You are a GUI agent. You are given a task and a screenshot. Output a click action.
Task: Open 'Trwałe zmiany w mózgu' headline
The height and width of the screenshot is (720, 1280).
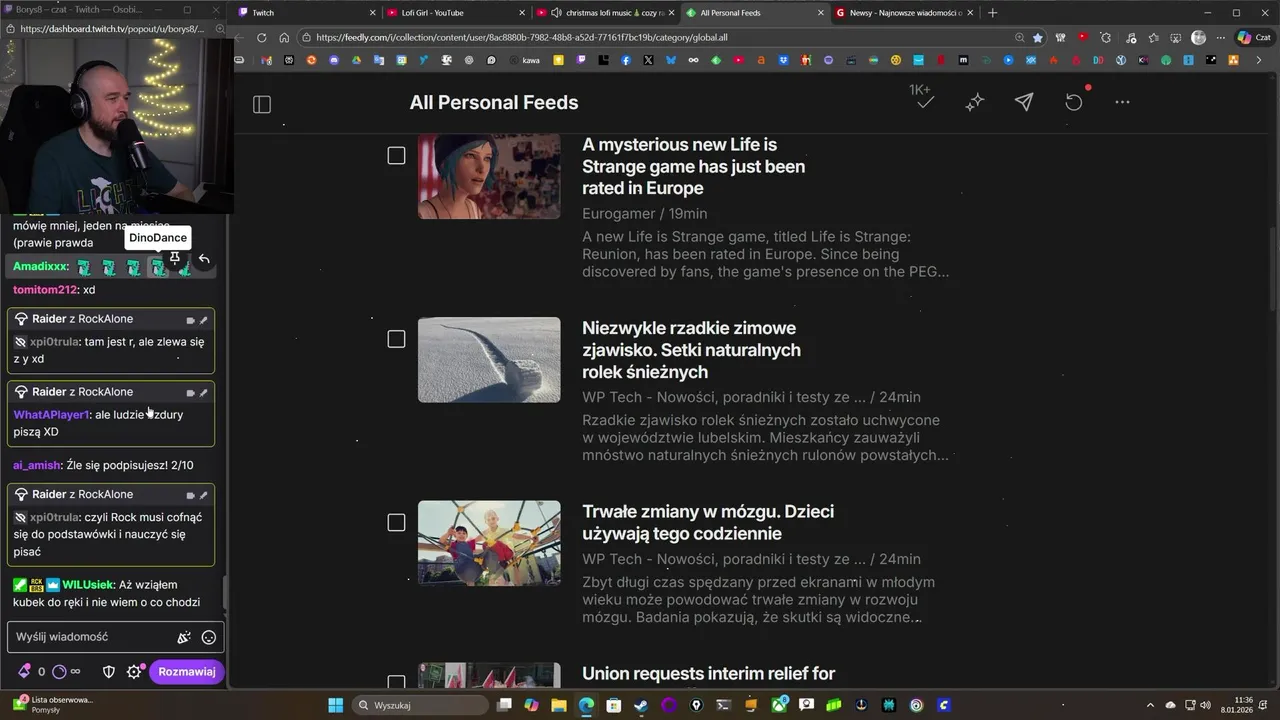708,522
